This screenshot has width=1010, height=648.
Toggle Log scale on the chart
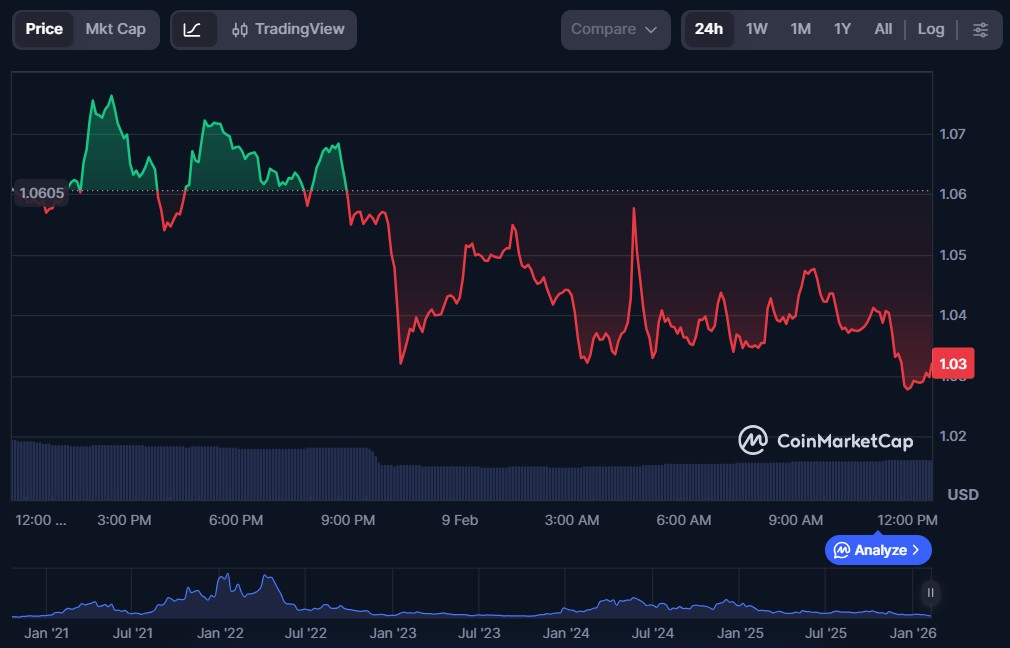(931, 29)
